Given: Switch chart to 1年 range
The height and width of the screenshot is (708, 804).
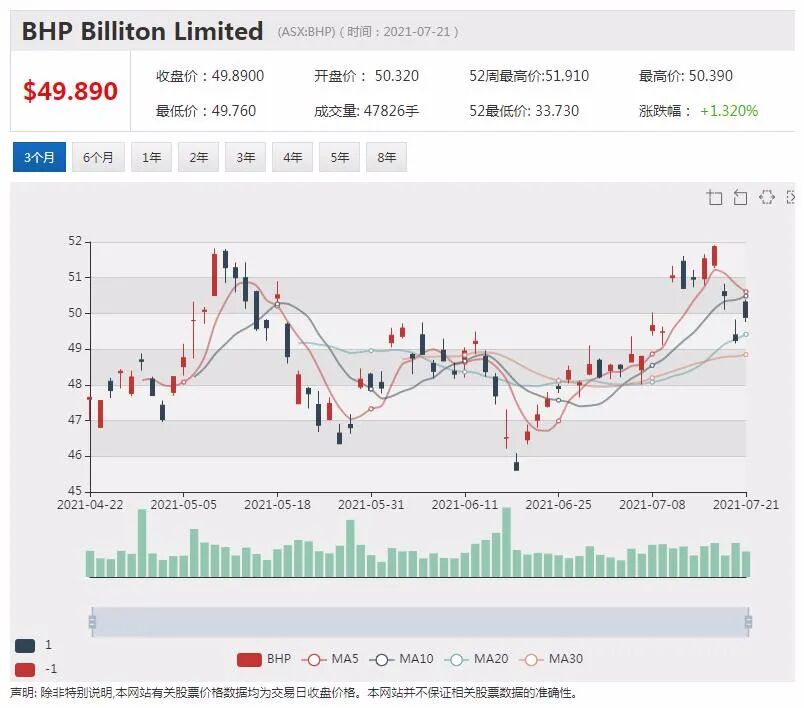Looking at the screenshot, I should 152,157.
